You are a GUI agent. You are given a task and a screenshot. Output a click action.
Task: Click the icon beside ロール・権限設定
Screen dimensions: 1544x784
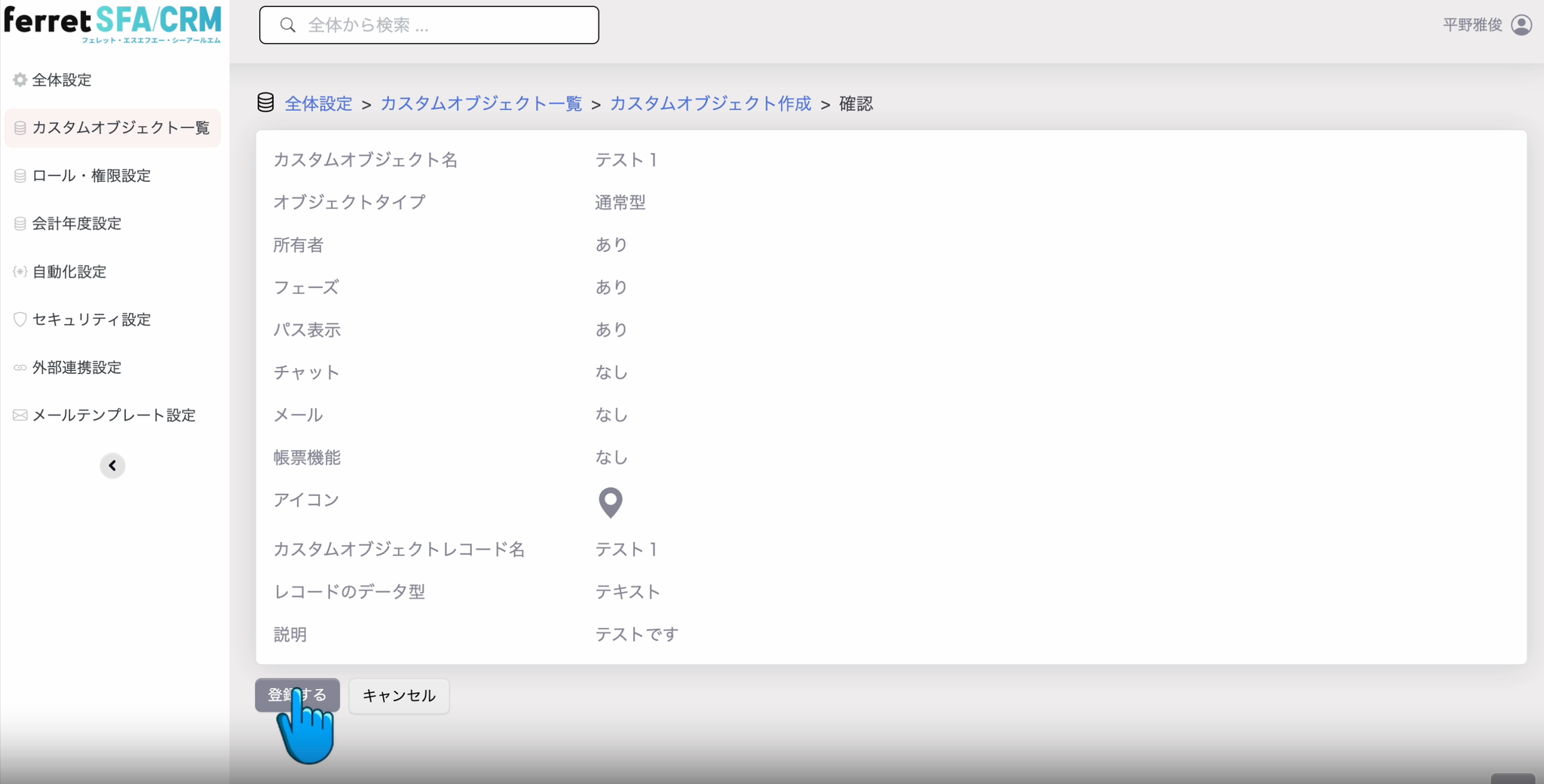pos(20,176)
